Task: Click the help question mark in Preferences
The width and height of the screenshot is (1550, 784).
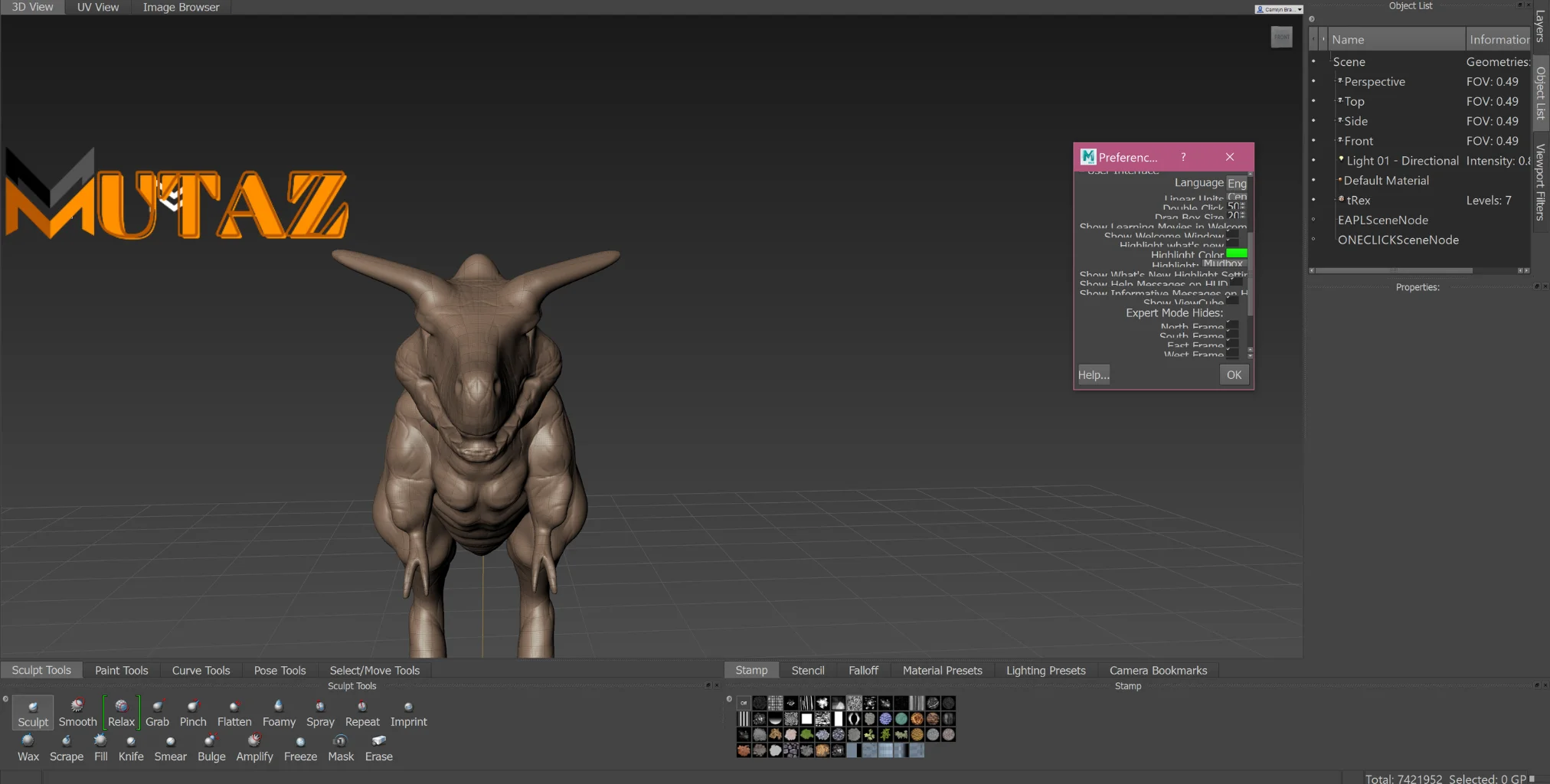Action: click(1183, 157)
